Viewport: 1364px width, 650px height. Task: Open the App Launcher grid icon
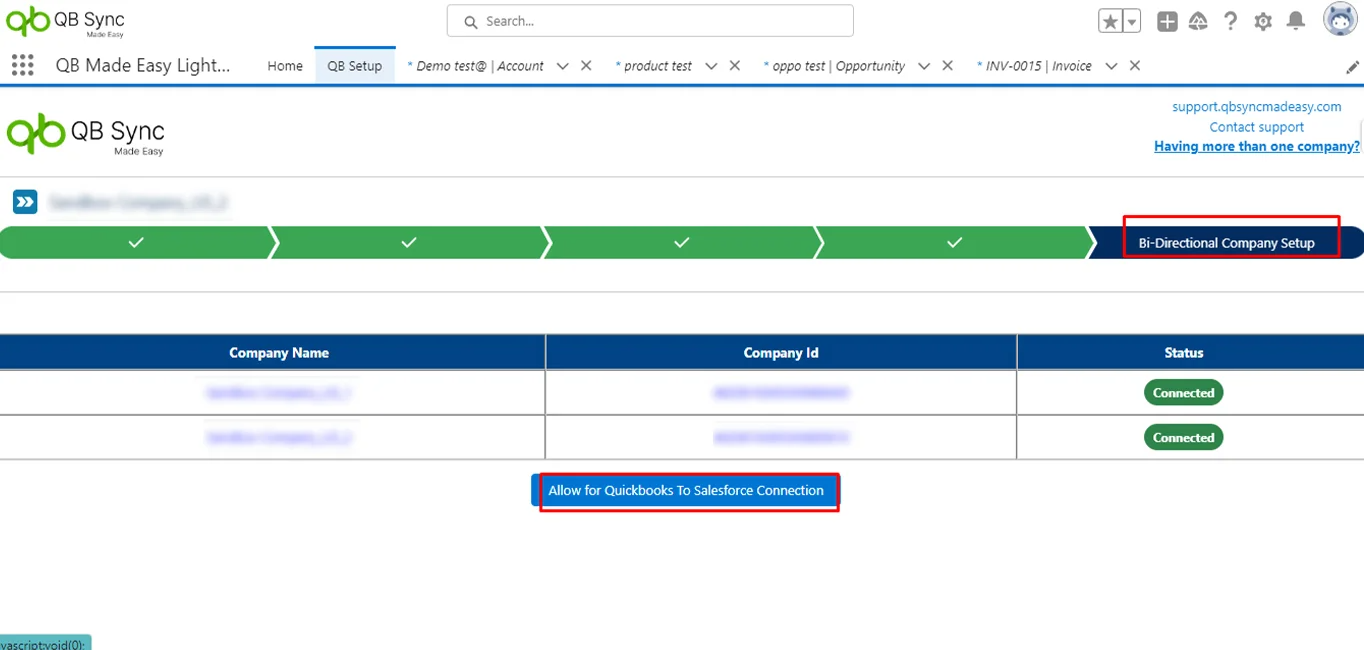[x=22, y=65]
